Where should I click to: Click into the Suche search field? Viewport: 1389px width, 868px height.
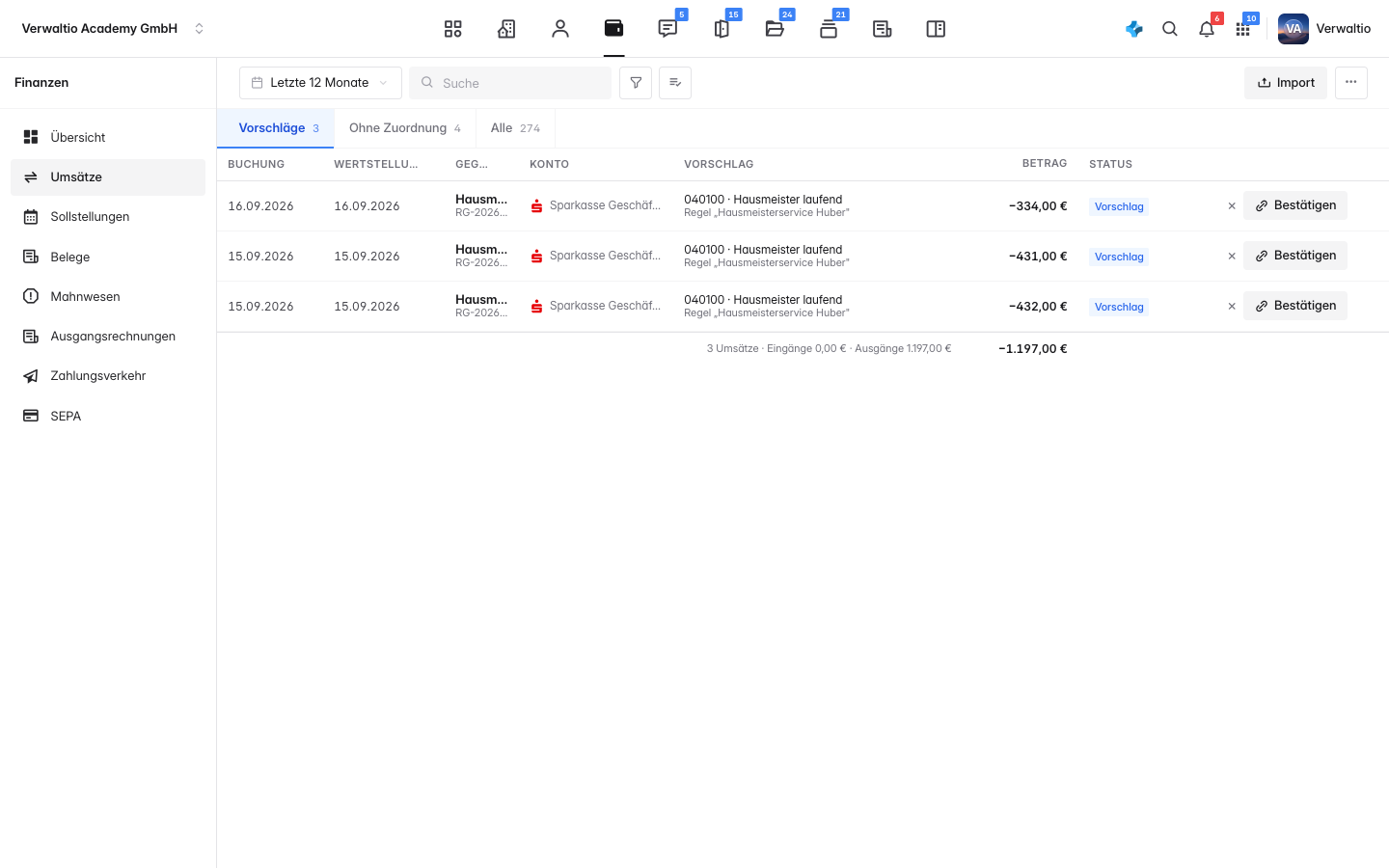pos(510,83)
